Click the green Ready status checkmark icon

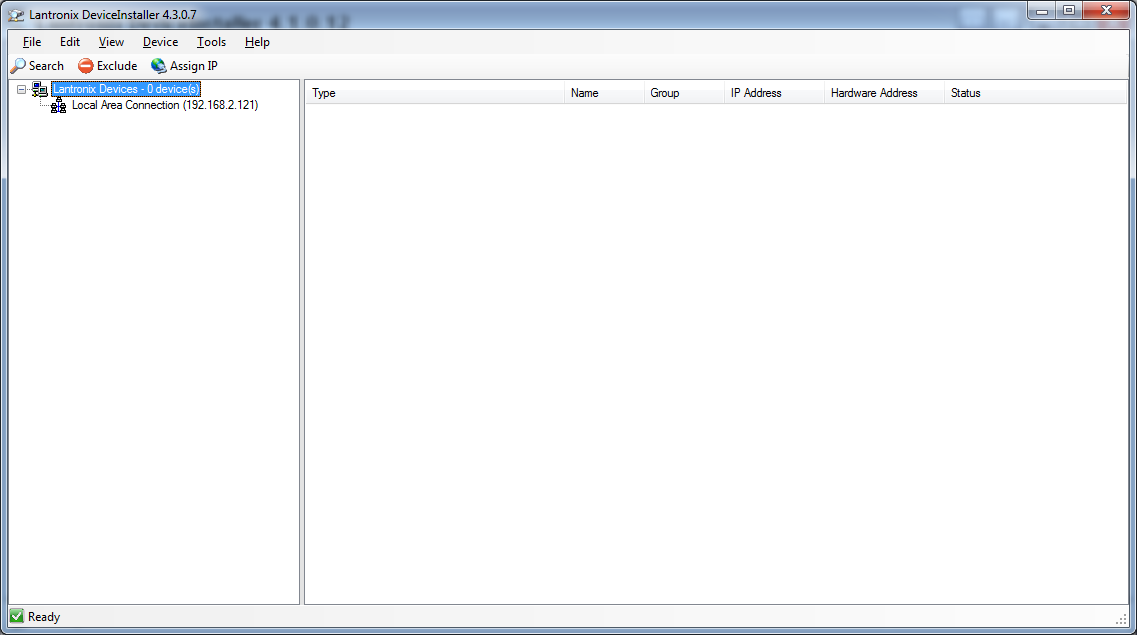(x=17, y=617)
